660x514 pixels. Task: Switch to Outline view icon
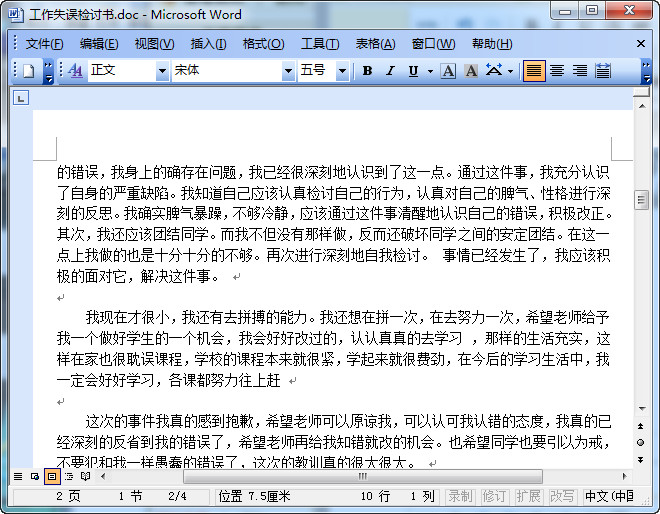coord(69,477)
